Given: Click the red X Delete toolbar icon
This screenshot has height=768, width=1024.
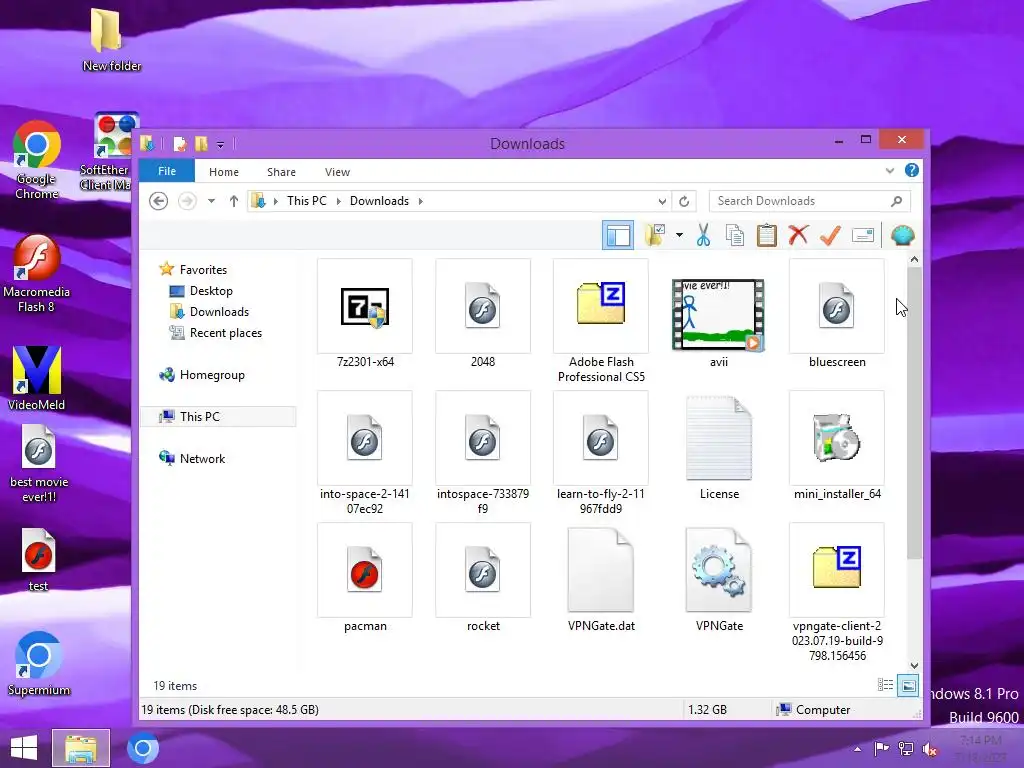Looking at the screenshot, I should (798, 235).
